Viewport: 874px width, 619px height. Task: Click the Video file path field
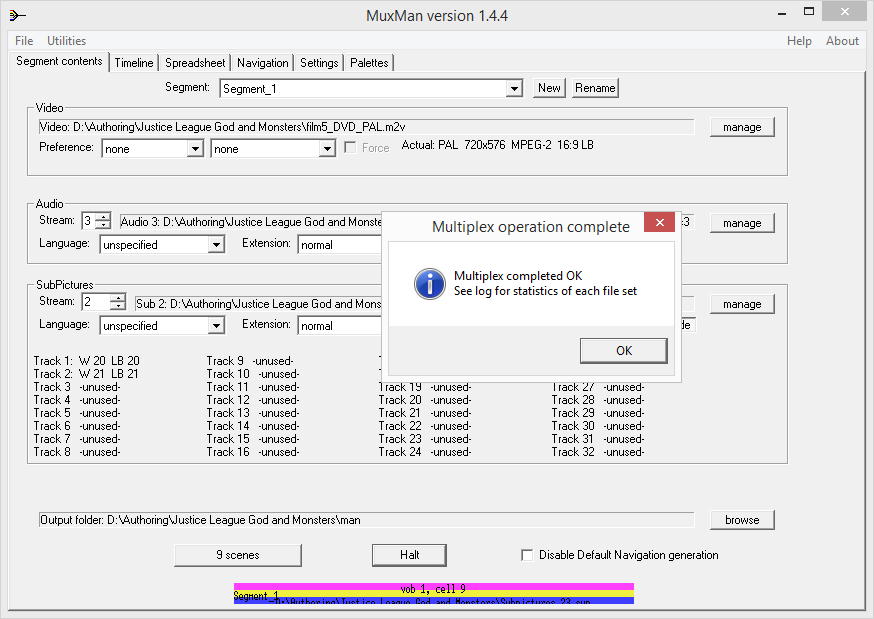click(x=366, y=127)
